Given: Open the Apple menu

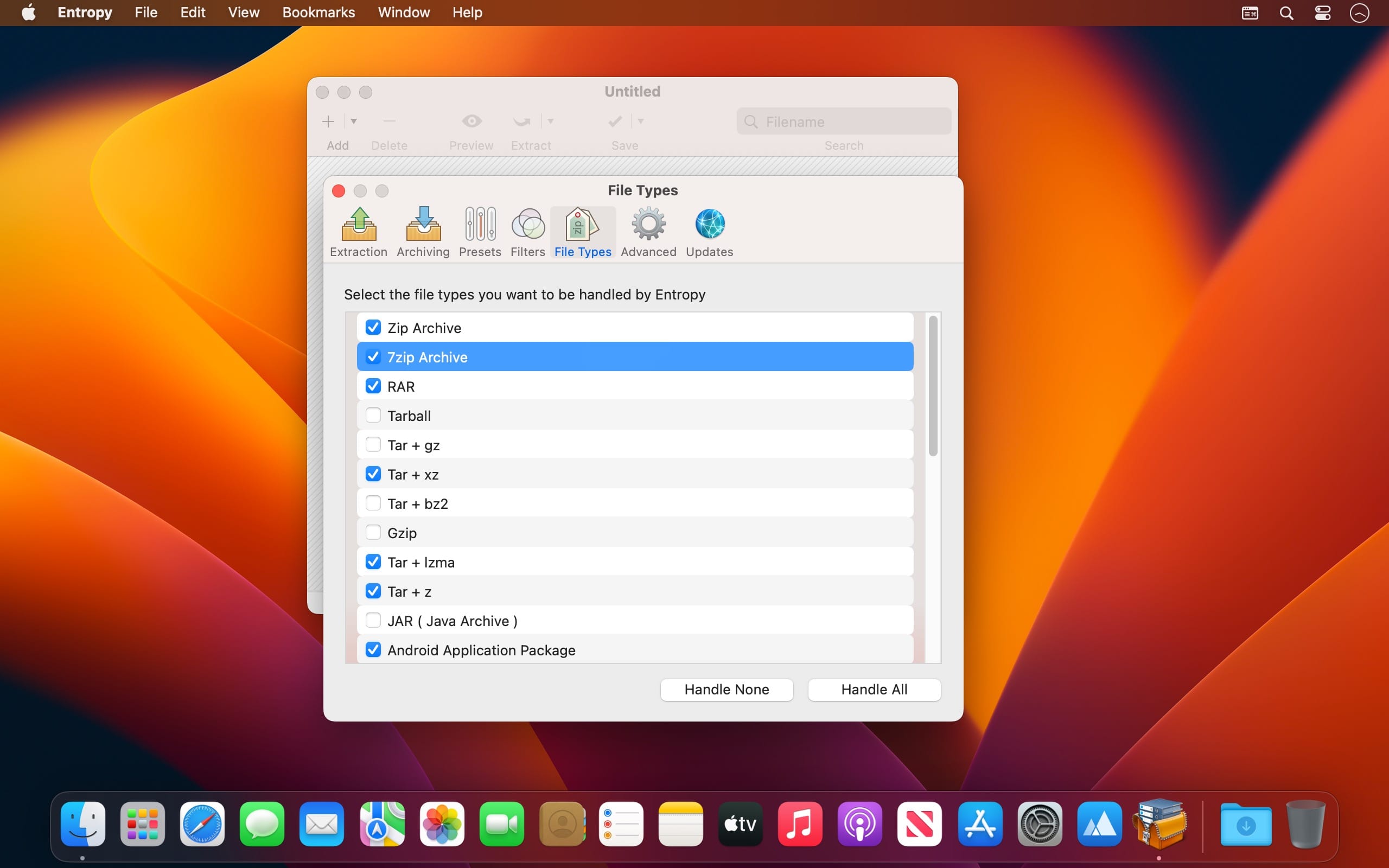Looking at the screenshot, I should pyautogui.click(x=29, y=12).
